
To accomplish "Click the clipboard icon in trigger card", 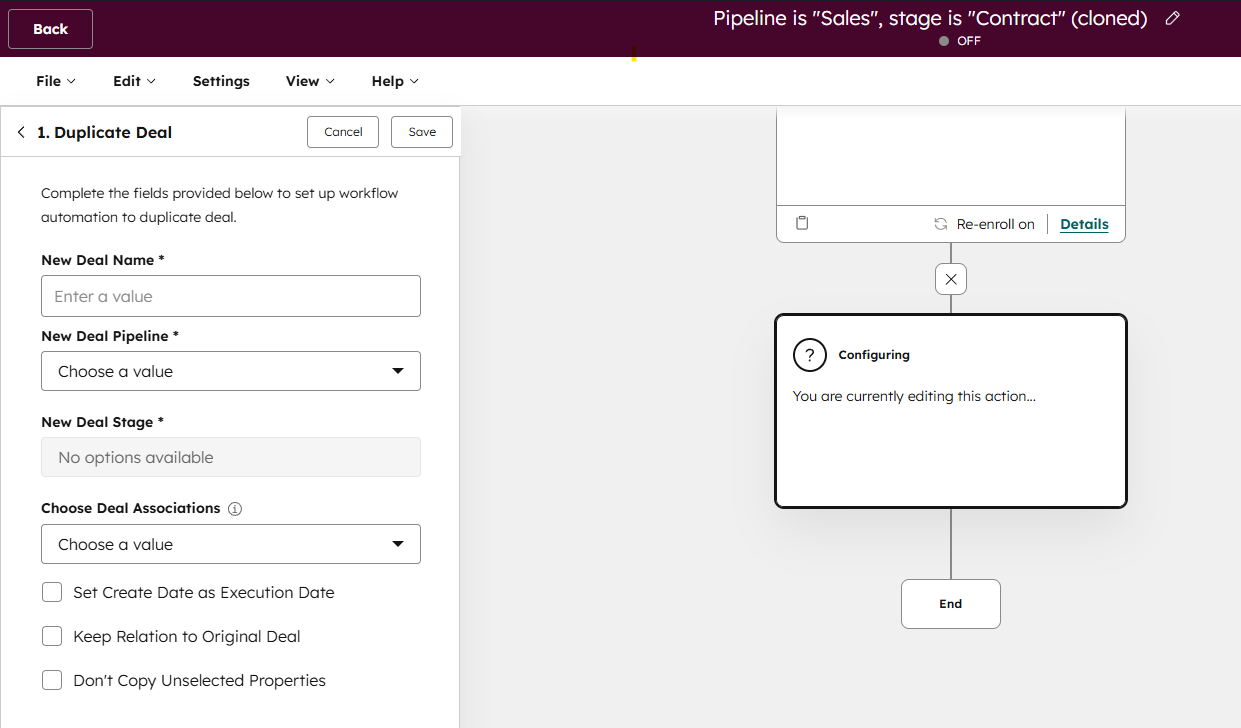I will 802,223.
